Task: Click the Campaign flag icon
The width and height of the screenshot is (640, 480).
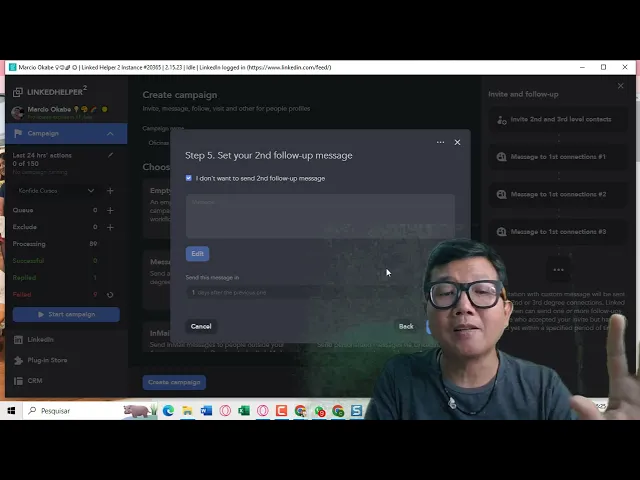Action: [18, 133]
